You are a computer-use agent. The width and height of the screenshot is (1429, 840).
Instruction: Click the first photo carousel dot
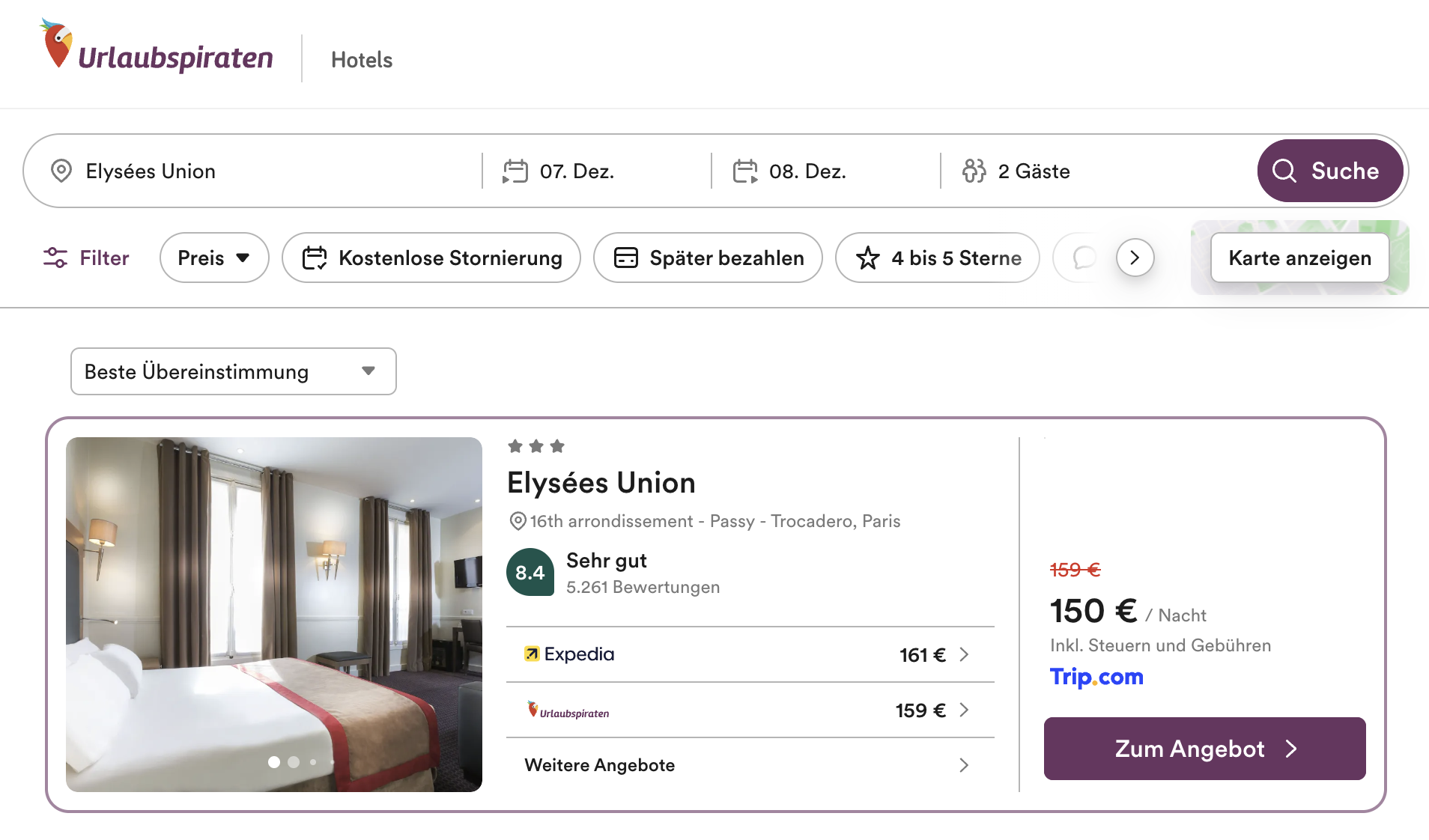coord(274,762)
